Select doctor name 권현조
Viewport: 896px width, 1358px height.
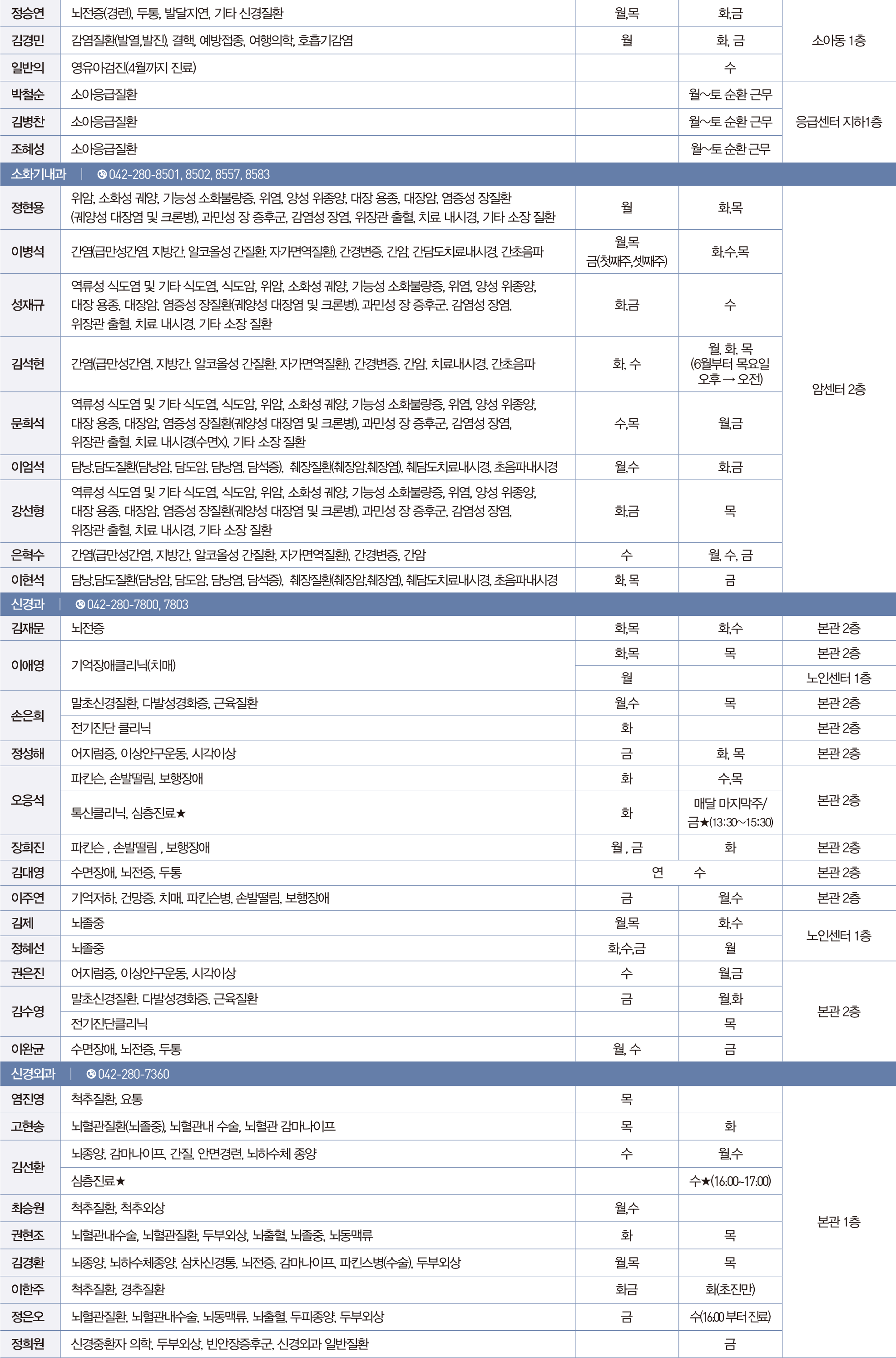point(28,1235)
